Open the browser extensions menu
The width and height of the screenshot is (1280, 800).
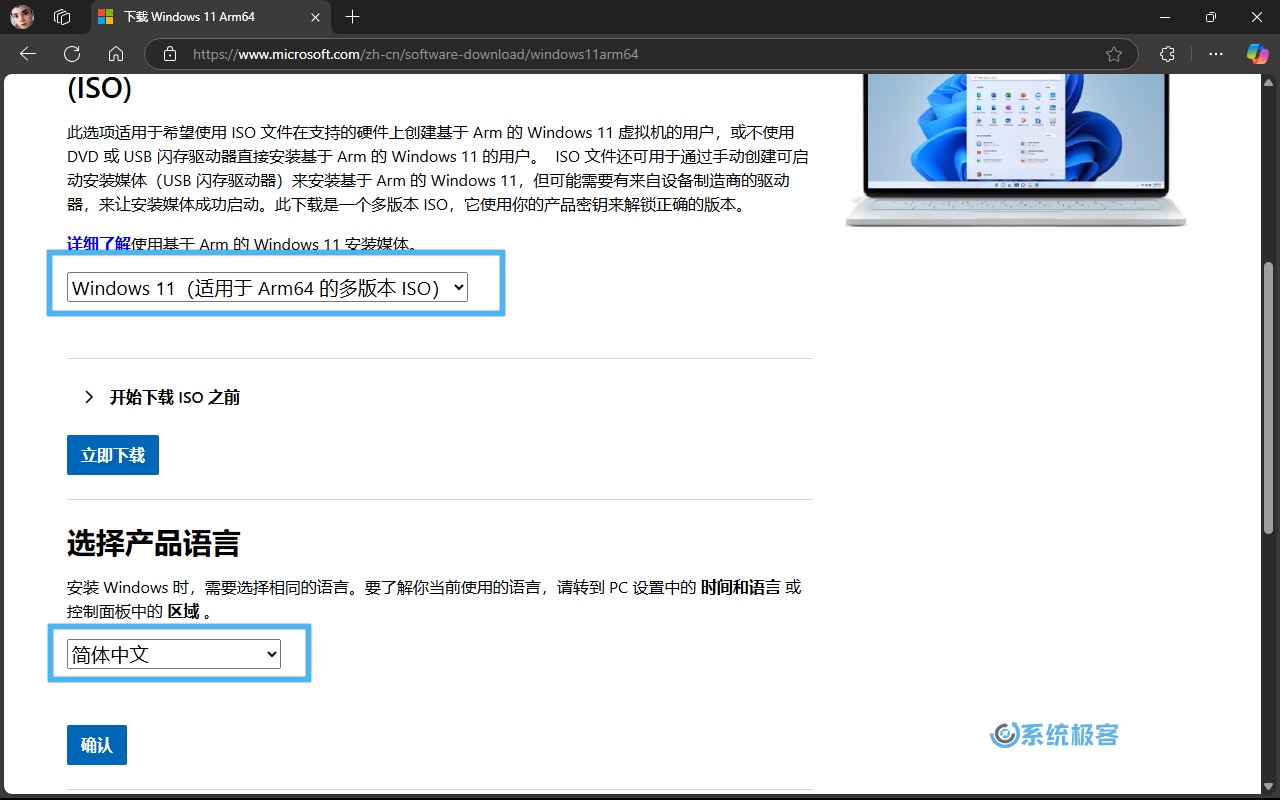(1167, 54)
